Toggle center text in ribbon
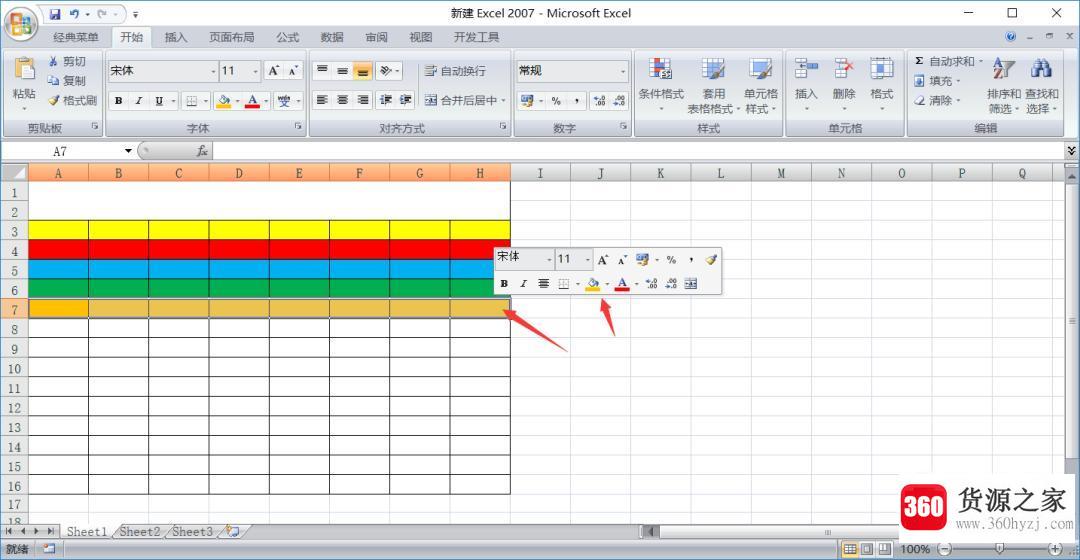This screenshot has height=560, width=1080. [342, 101]
